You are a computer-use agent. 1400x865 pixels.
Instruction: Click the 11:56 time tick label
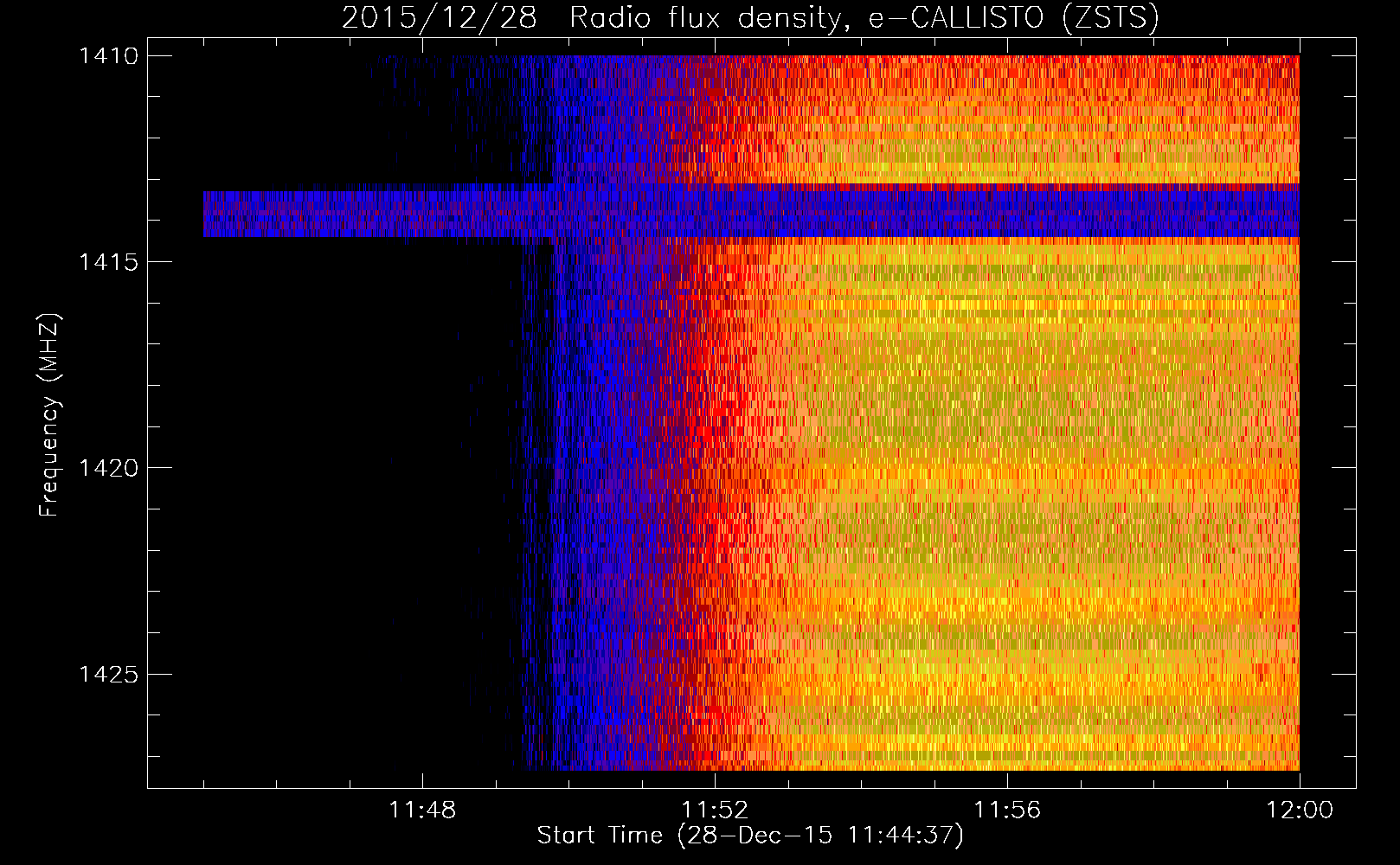pos(1007,811)
